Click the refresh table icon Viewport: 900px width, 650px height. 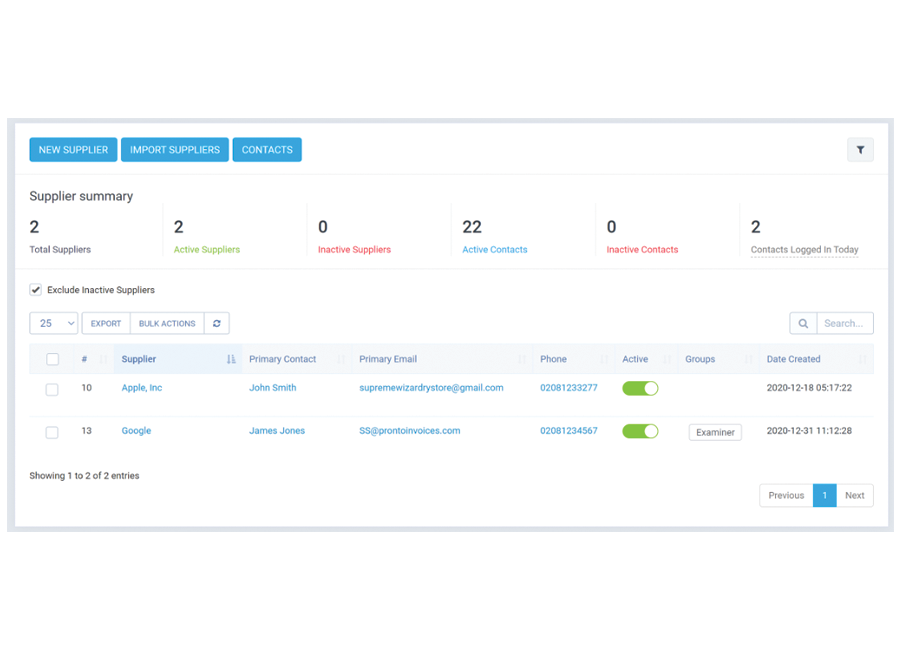pyautogui.click(x=217, y=323)
